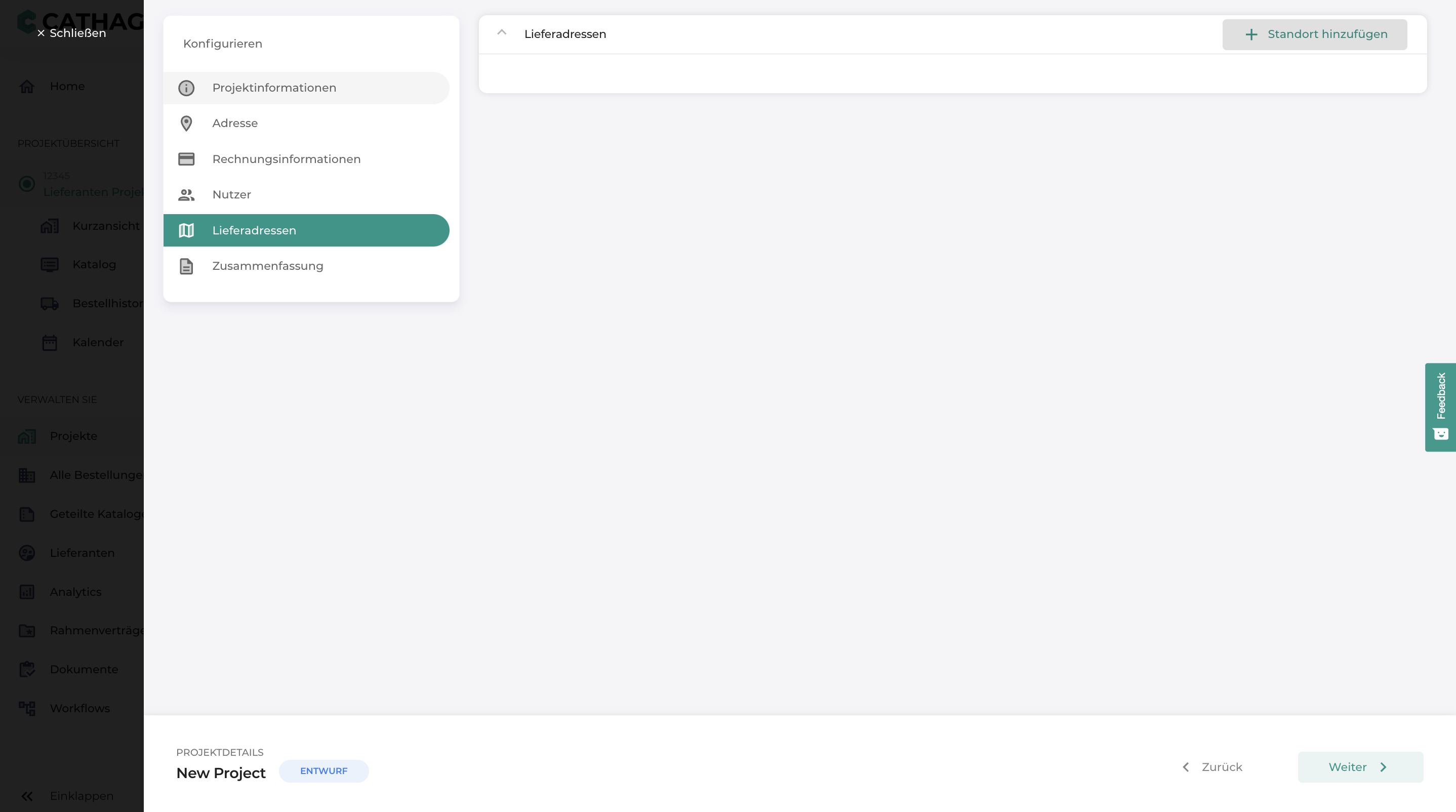Click the Katalog icon in sidebar
This screenshot has width=1456, height=812.
point(50,264)
